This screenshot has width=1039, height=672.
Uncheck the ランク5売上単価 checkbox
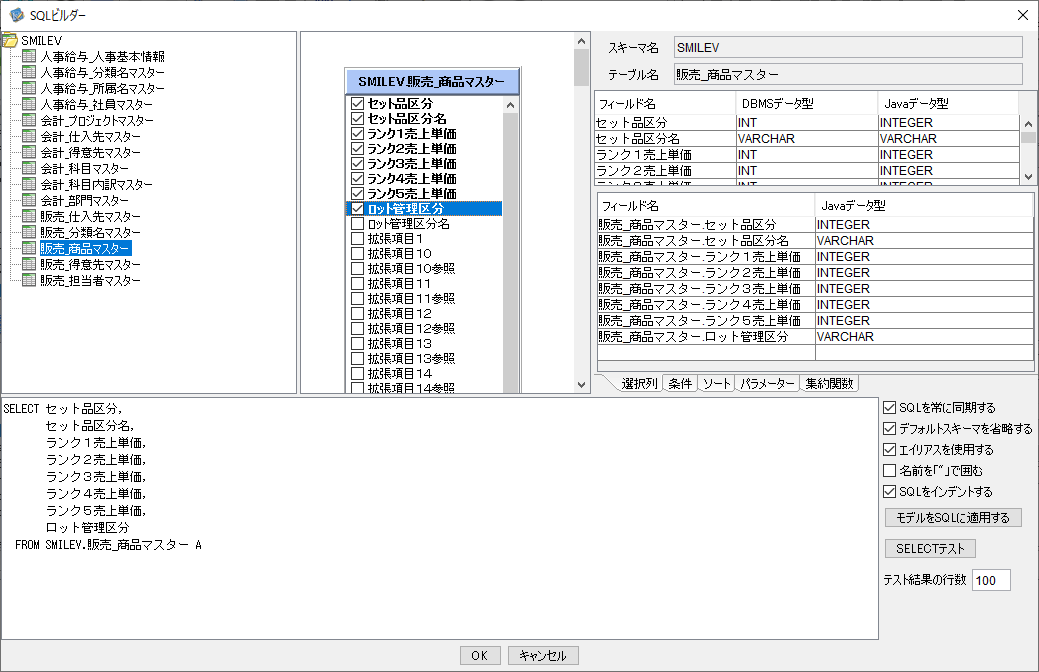358,194
